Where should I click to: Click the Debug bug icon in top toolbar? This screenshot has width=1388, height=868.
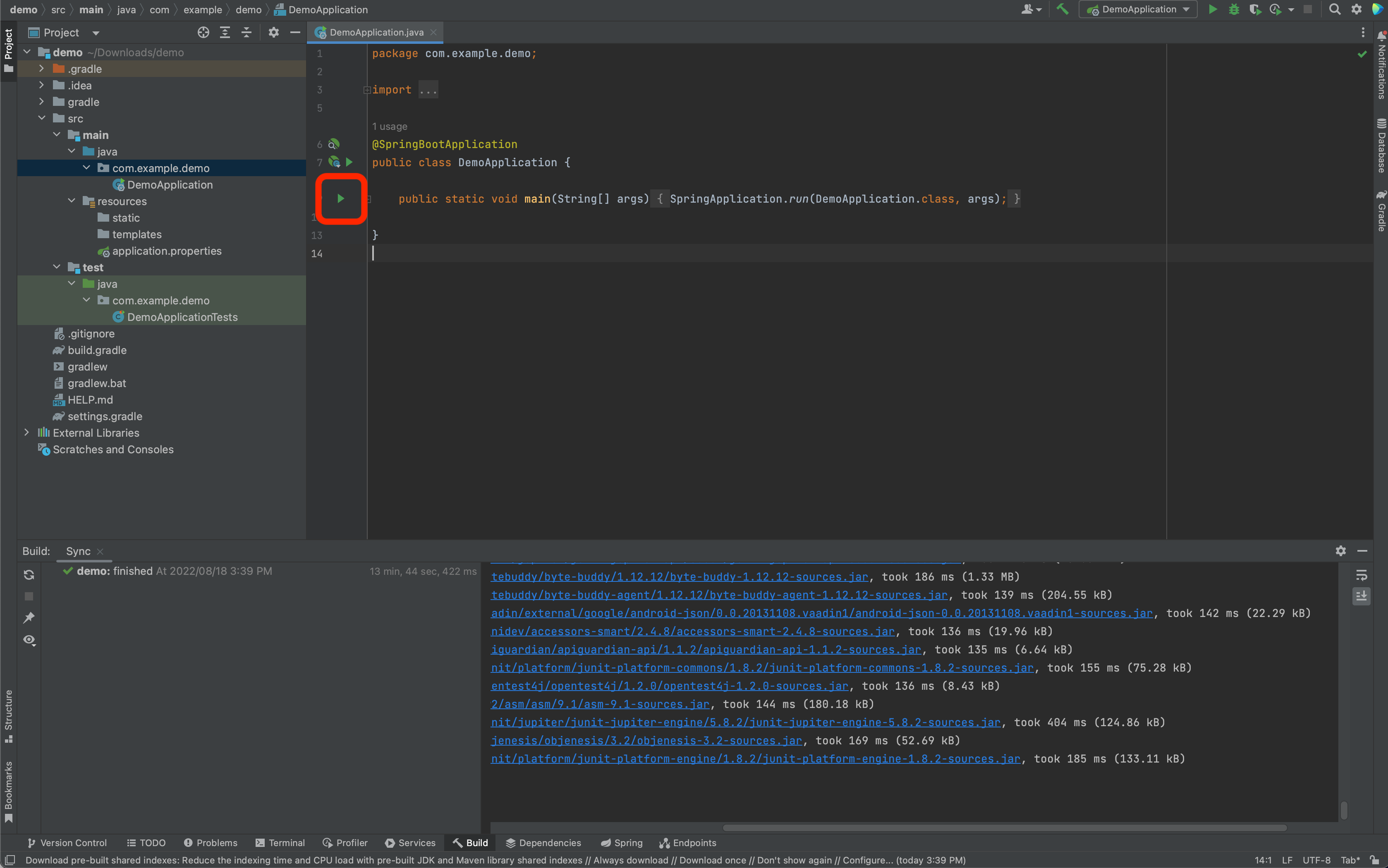[x=1234, y=9]
